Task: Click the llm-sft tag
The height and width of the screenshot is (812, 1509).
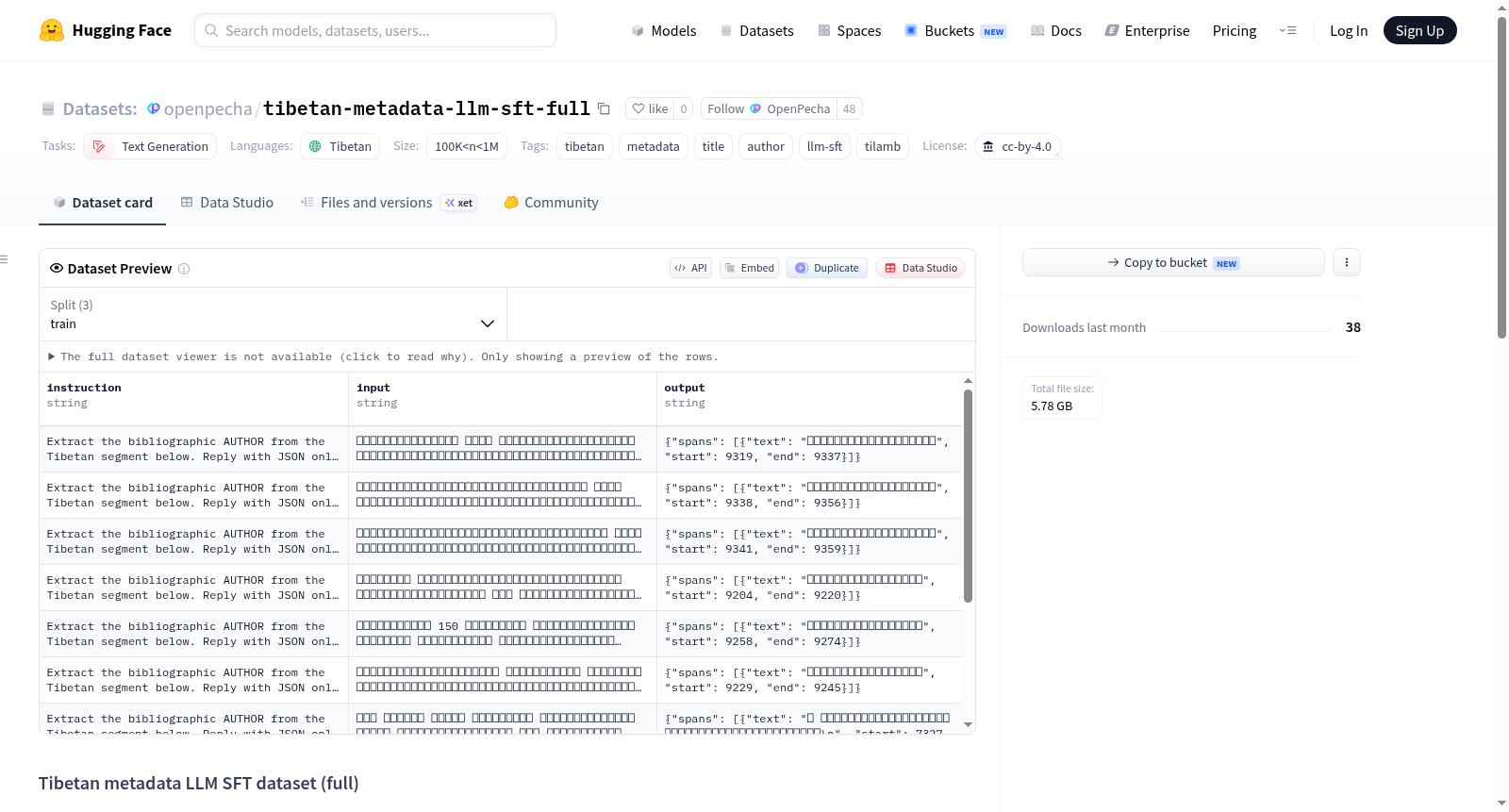Action: click(x=824, y=146)
